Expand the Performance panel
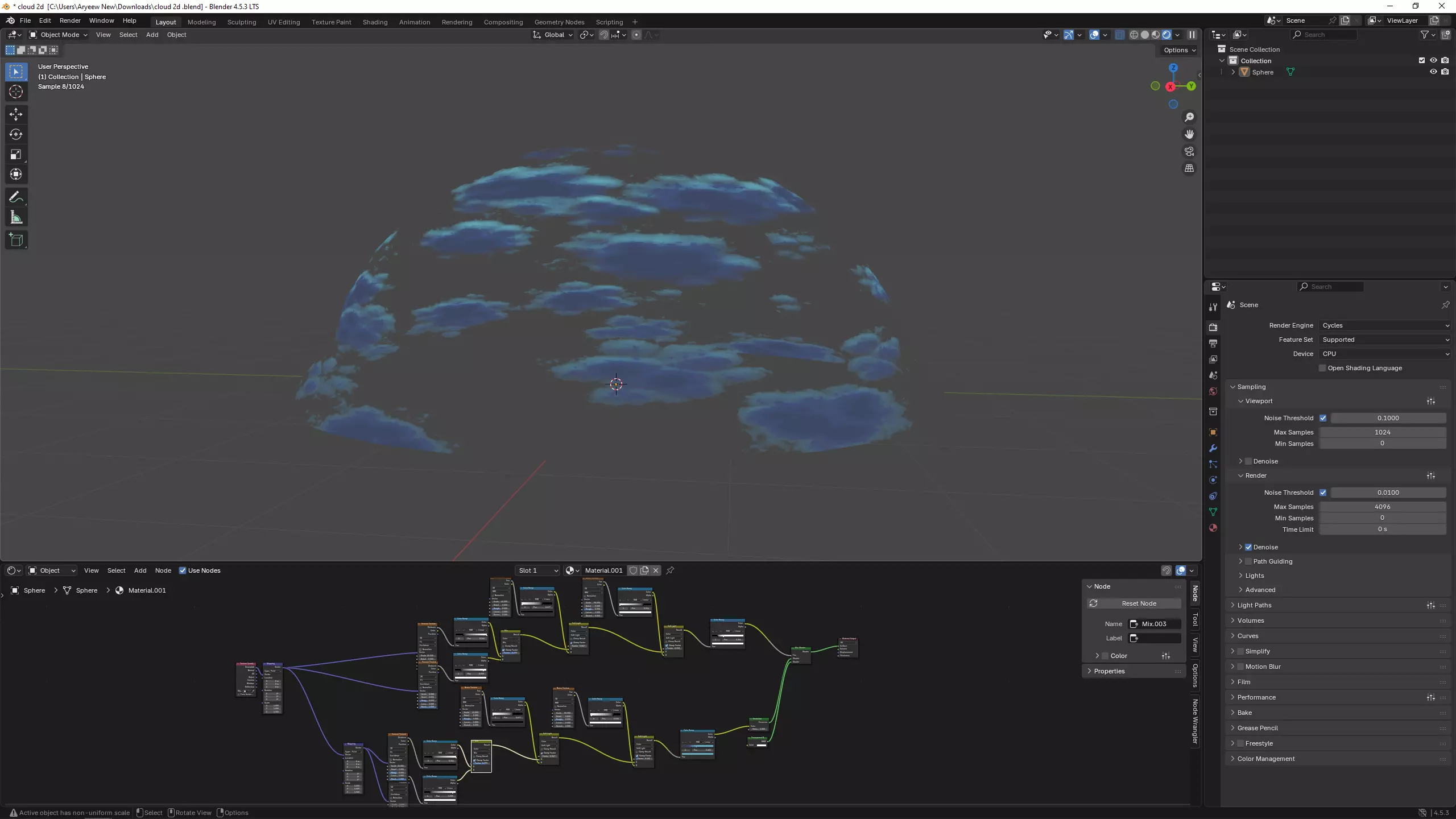The image size is (1456, 819). [x=1256, y=697]
